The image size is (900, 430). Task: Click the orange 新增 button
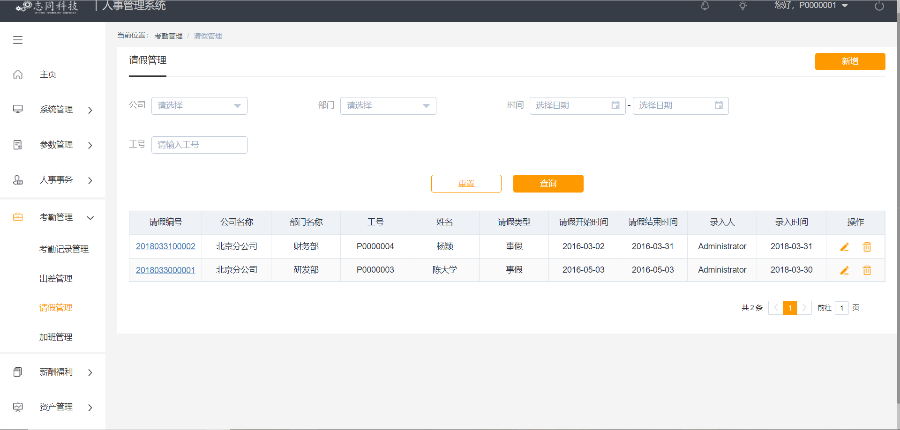click(x=850, y=61)
